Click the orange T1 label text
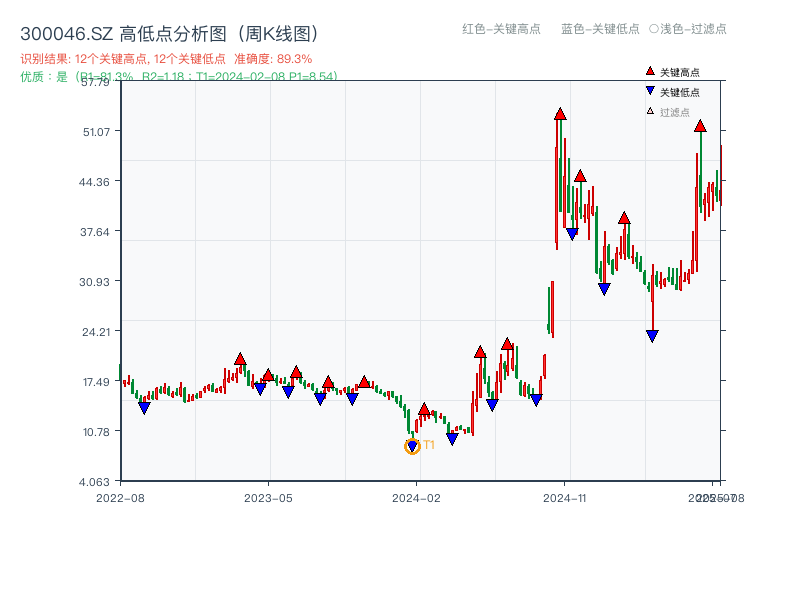This screenshot has height=600, width=800. click(429, 445)
